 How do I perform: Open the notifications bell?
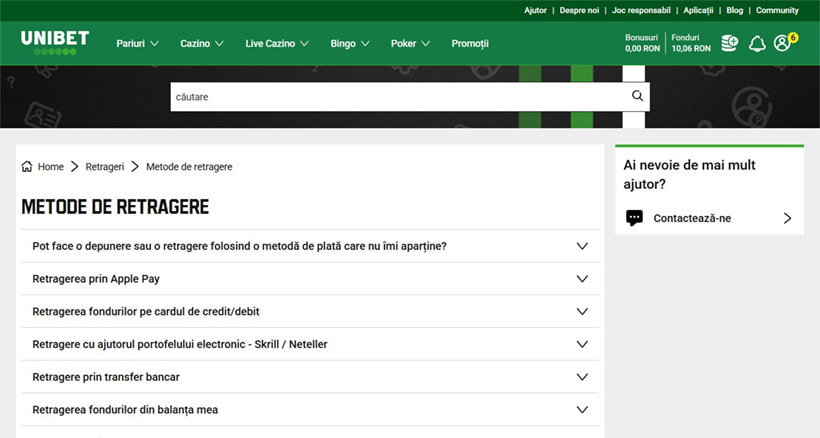[x=757, y=43]
